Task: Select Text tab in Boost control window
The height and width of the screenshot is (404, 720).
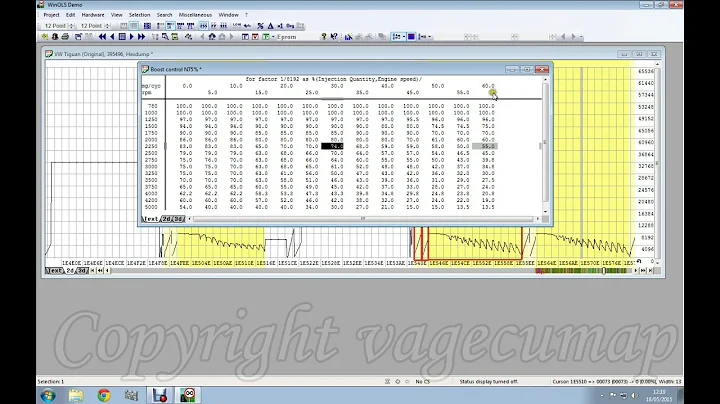Action: click(x=150, y=219)
